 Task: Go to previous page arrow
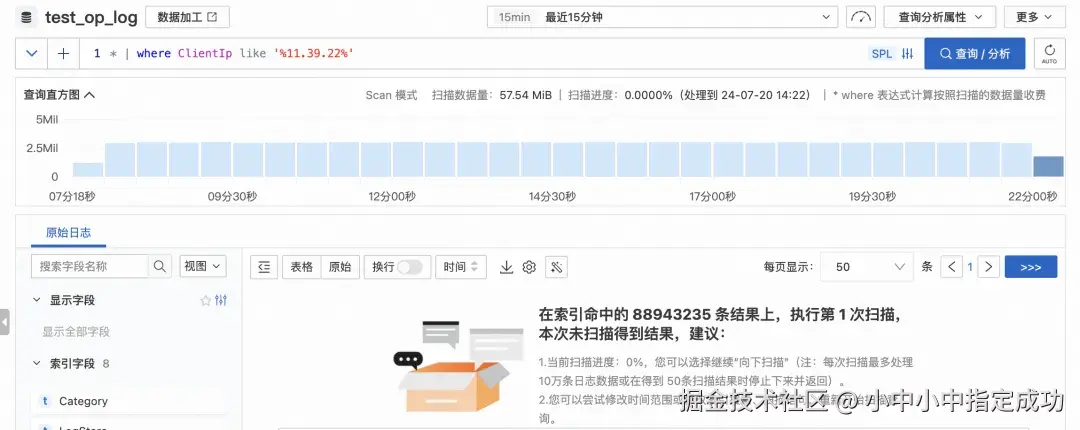(952, 267)
